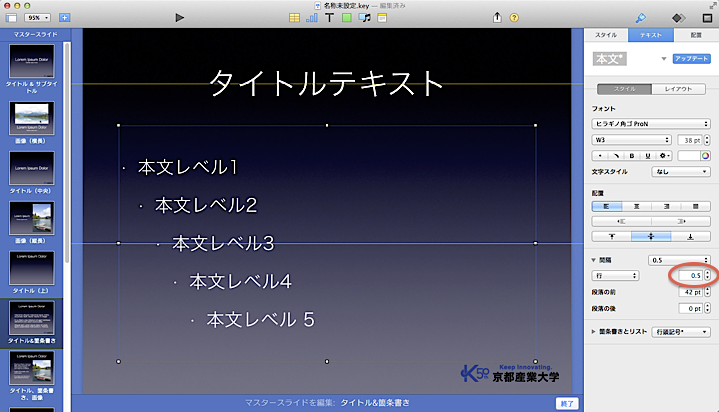Open the help tips question mark icon
Viewport: 719px width, 412px height.
(514, 18)
